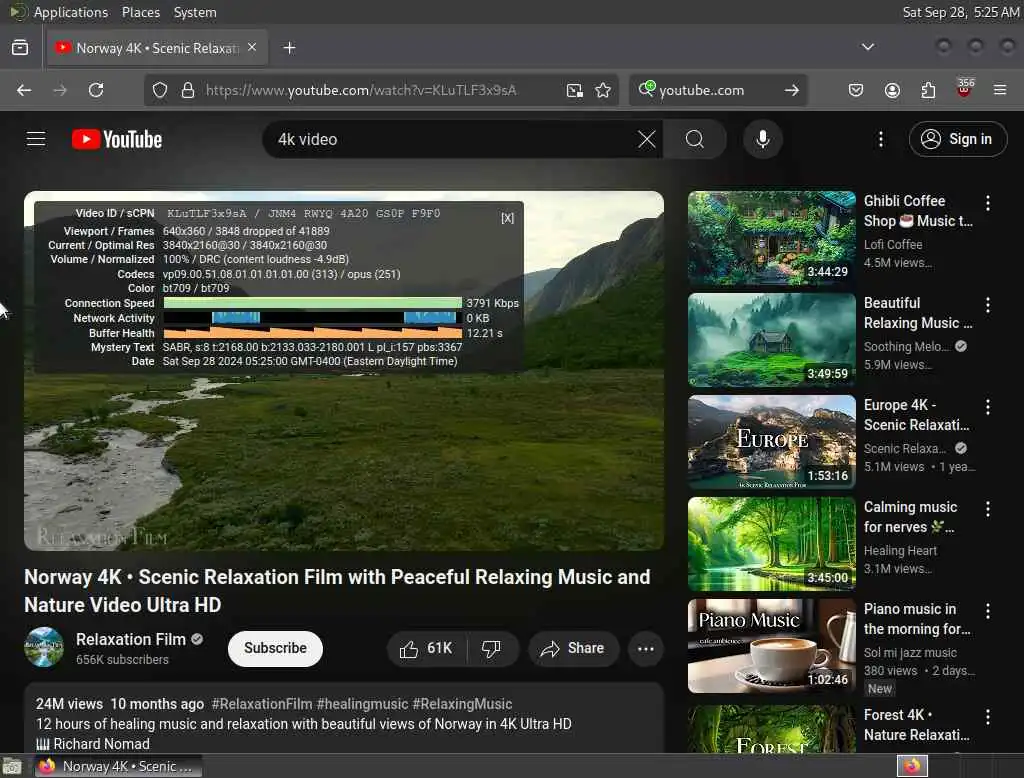
Task: Click the #RelaxingMusic hashtag
Action: tap(462, 704)
